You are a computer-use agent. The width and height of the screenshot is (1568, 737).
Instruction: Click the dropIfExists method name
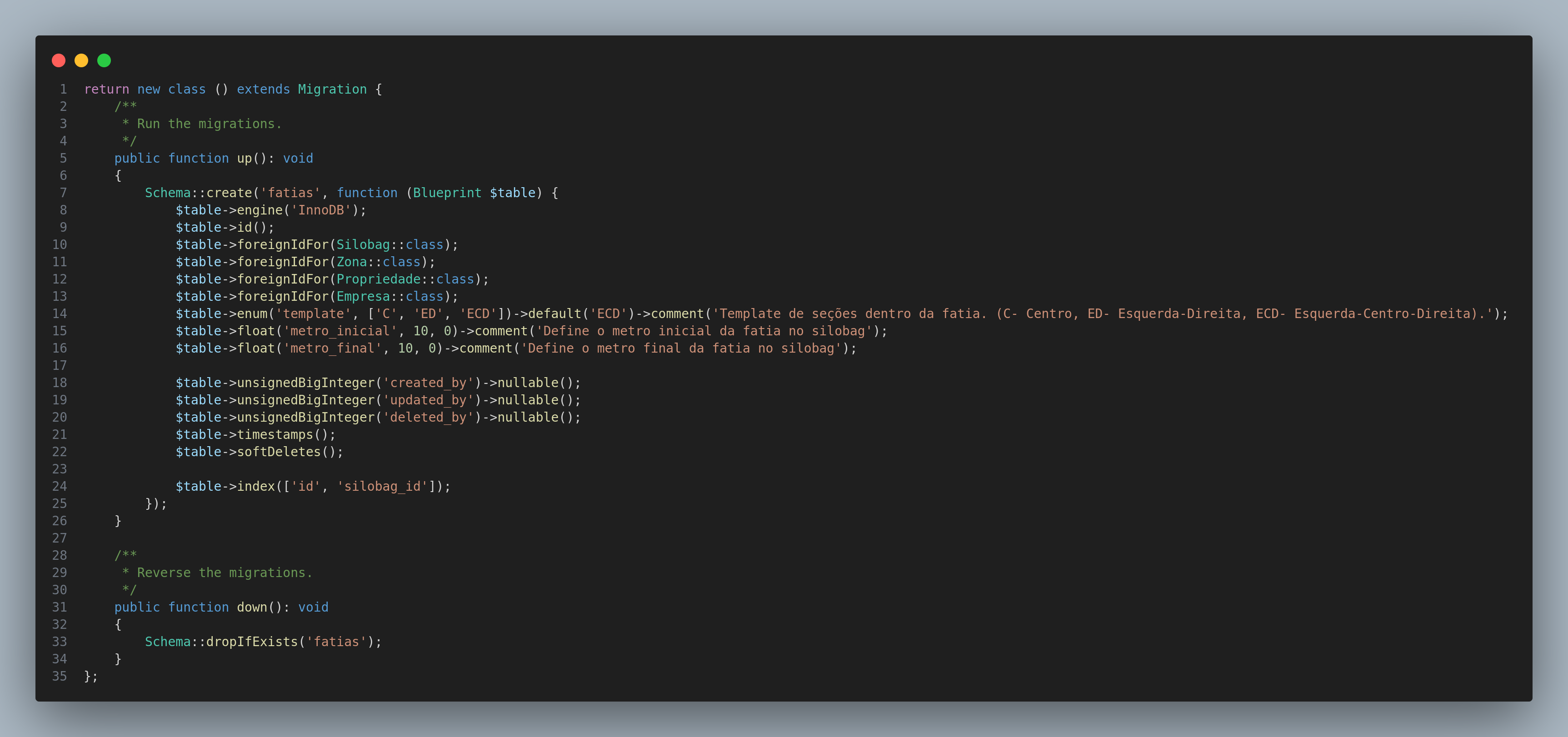[252, 642]
